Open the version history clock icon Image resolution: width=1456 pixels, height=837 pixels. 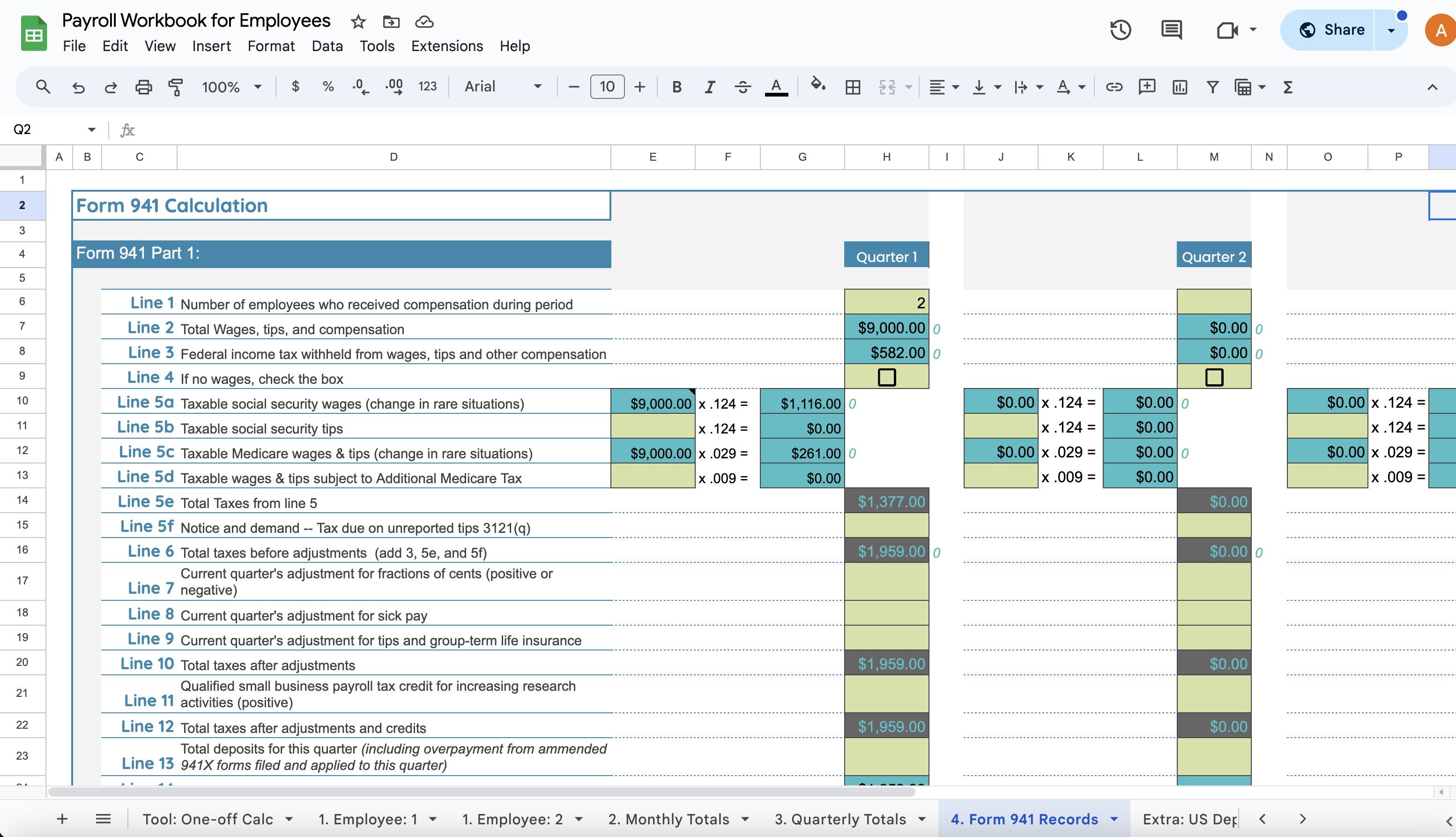point(1120,30)
